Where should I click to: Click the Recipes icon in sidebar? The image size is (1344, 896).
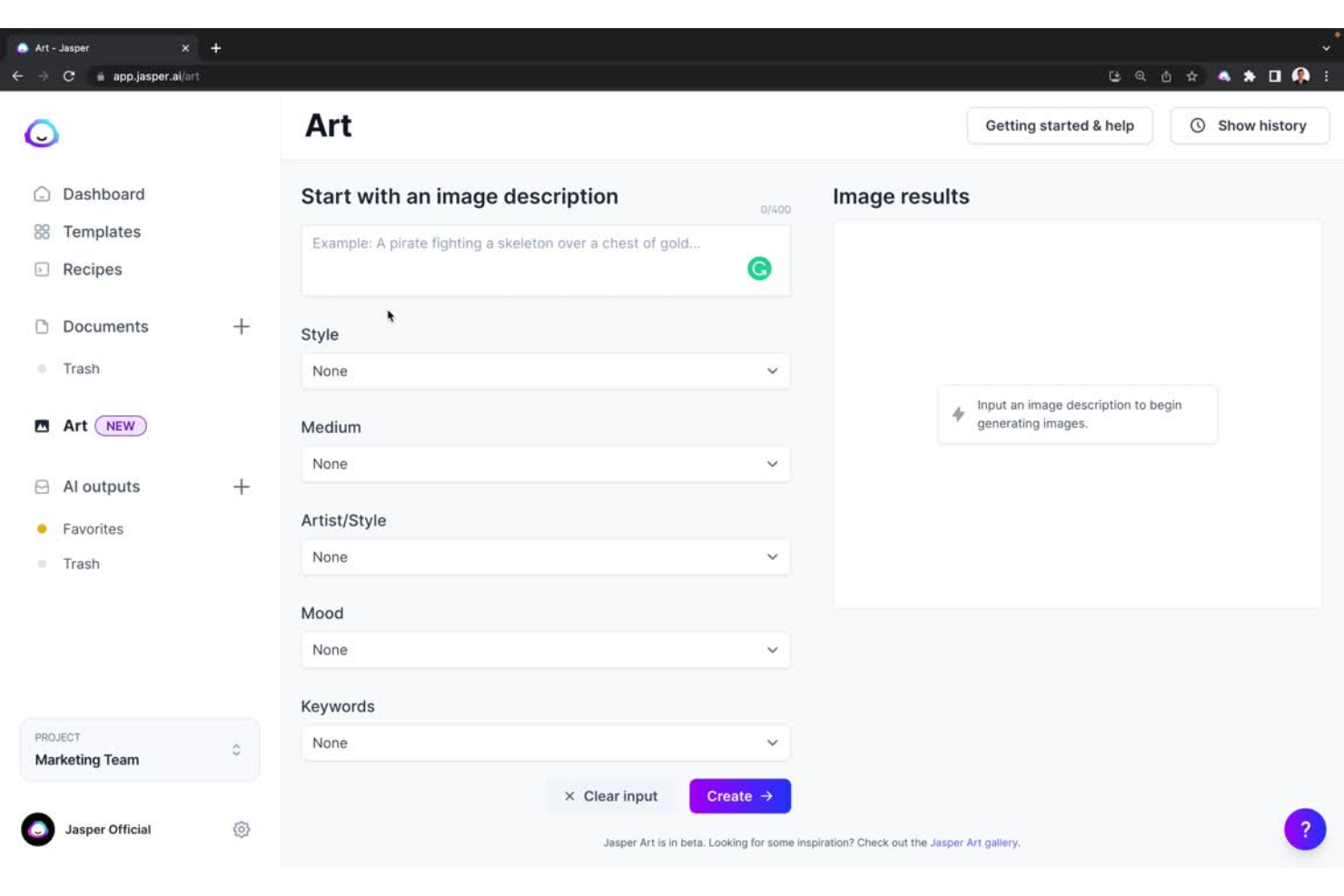pyautogui.click(x=42, y=270)
